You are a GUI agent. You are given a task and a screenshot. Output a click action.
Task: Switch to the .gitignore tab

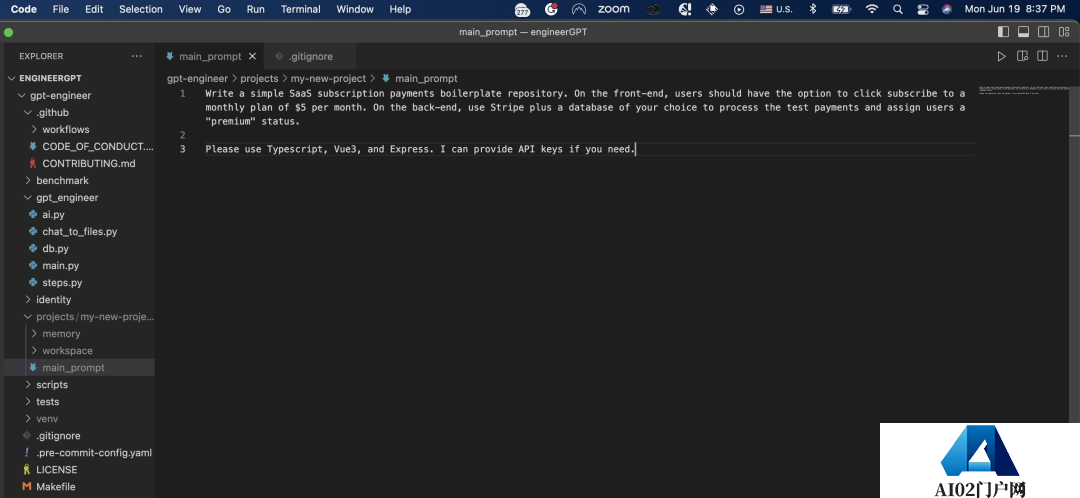[x=310, y=57]
